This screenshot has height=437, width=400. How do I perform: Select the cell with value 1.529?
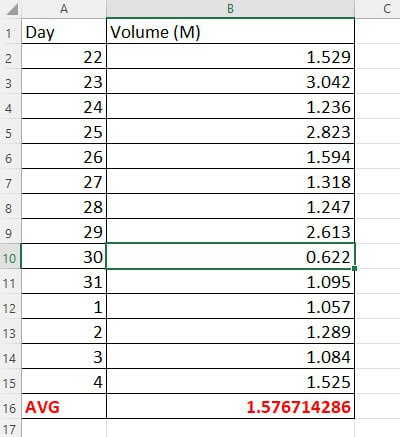pyautogui.click(x=230, y=56)
